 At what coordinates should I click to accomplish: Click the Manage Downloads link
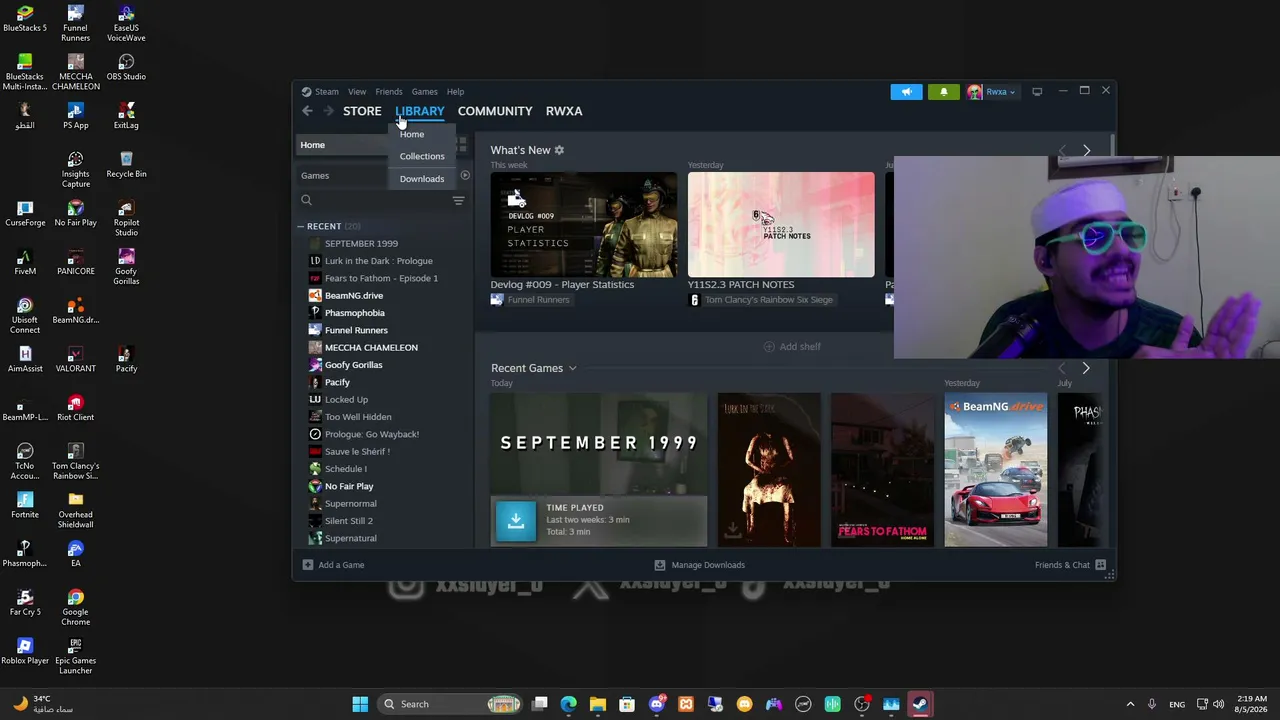pyautogui.click(x=708, y=565)
